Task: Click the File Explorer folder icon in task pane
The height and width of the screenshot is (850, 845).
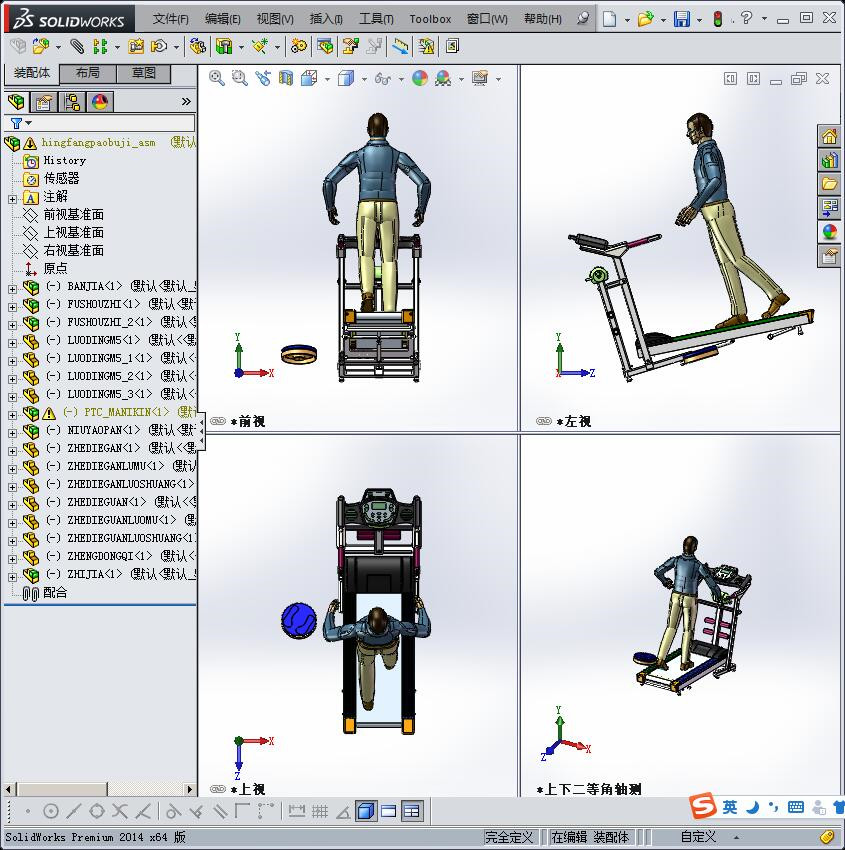Action: [x=829, y=184]
